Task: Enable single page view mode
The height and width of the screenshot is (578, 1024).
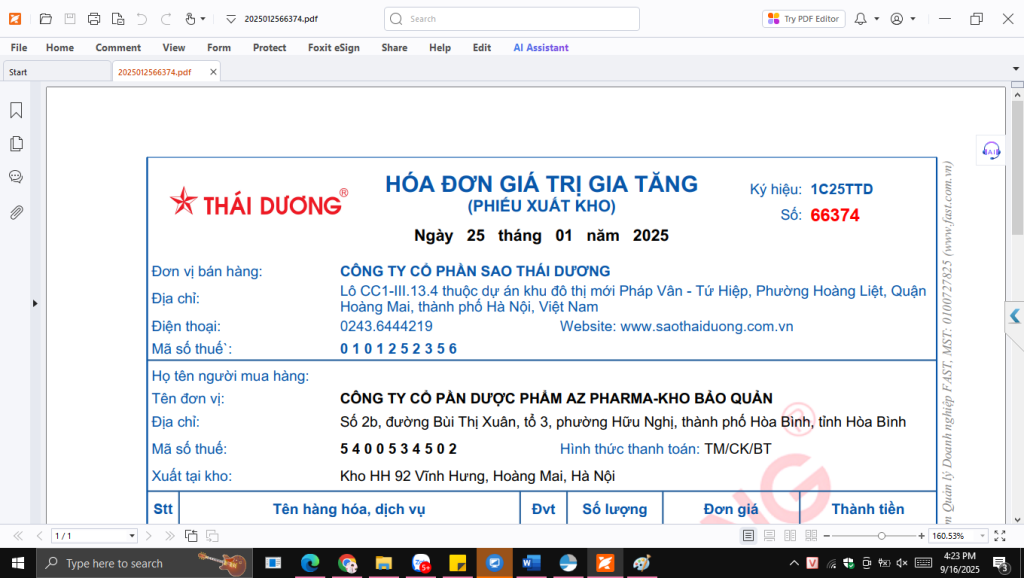Action: pyautogui.click(x=748, y=536)
